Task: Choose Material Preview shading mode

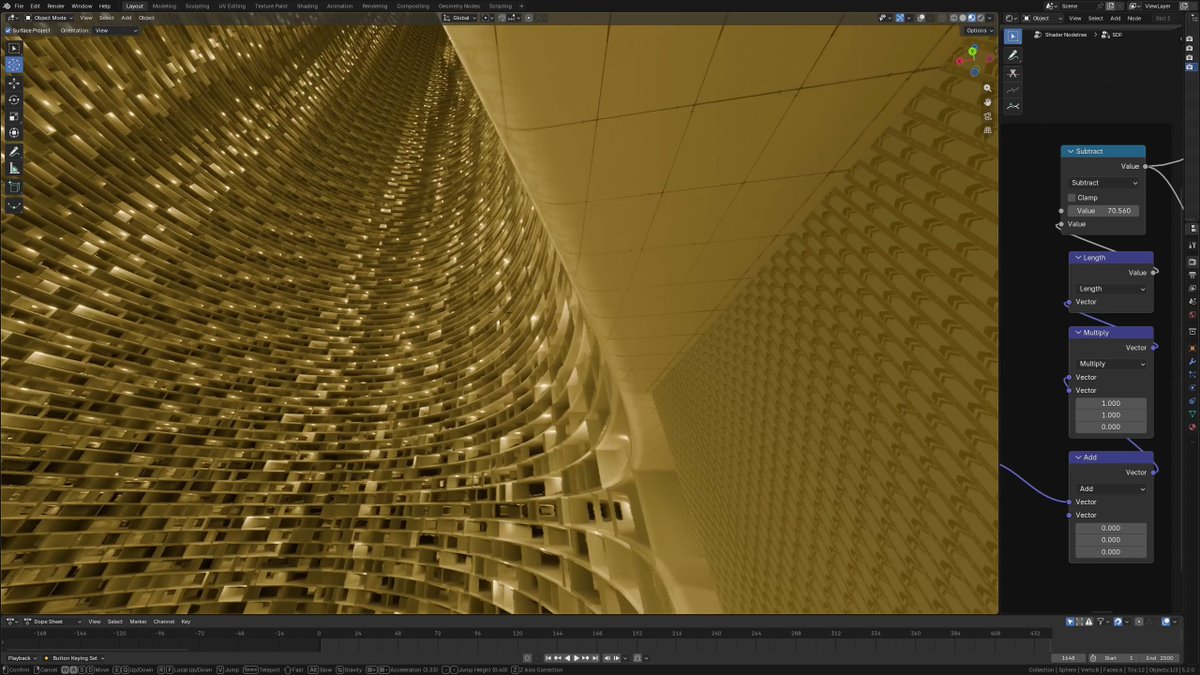Action: [972, 18]
